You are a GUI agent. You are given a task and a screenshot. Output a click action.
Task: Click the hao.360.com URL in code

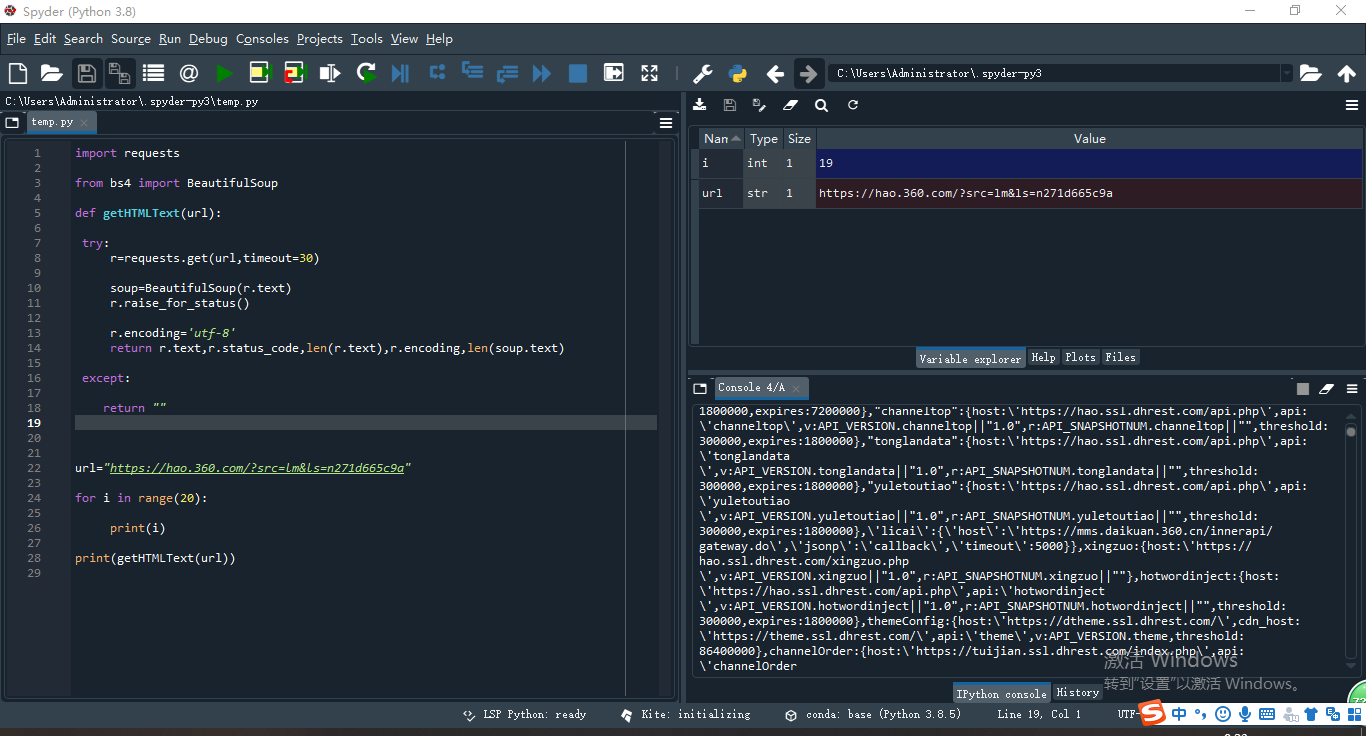256,468
